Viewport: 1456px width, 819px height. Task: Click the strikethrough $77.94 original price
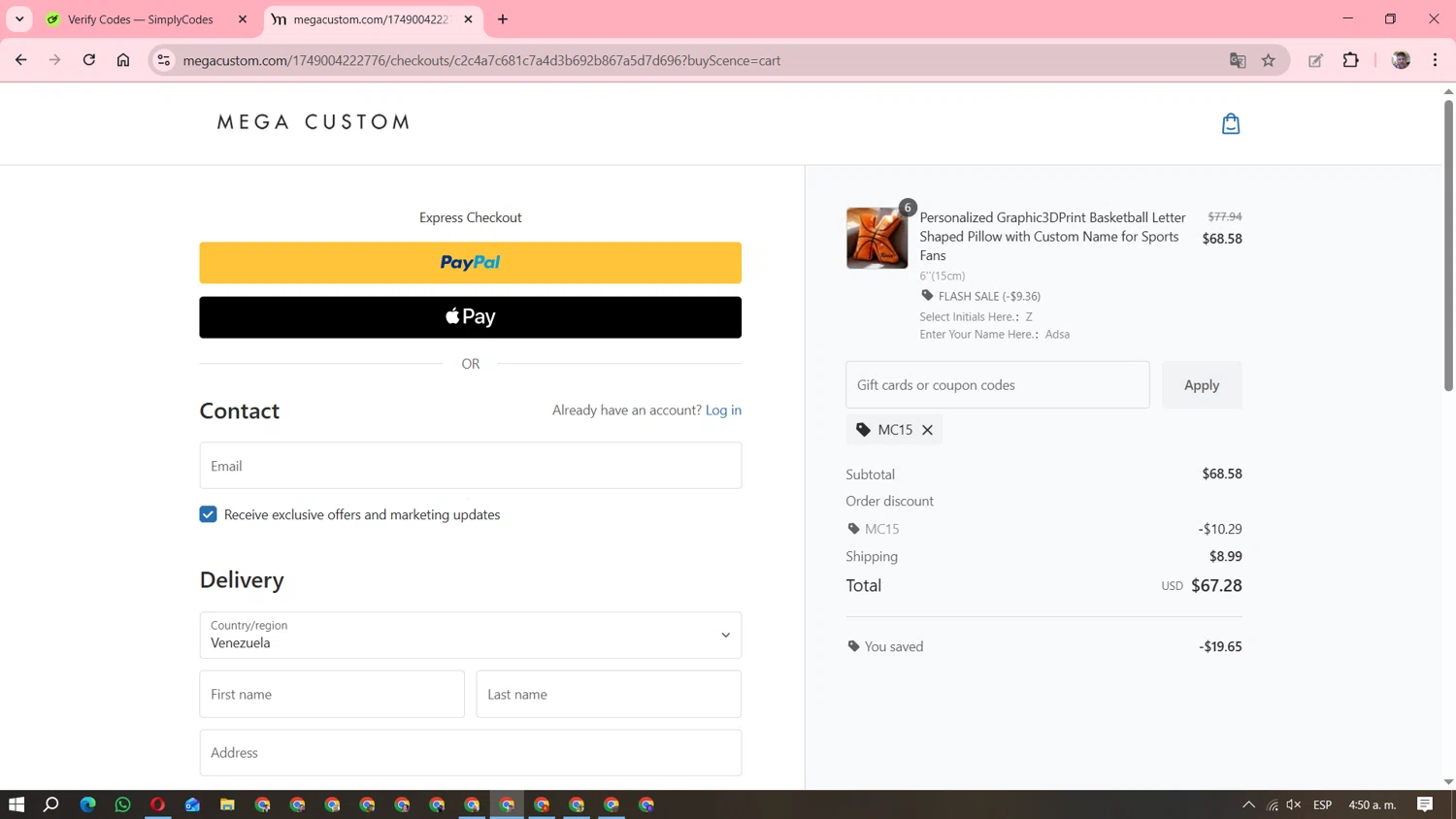[x=1225, y=216]
